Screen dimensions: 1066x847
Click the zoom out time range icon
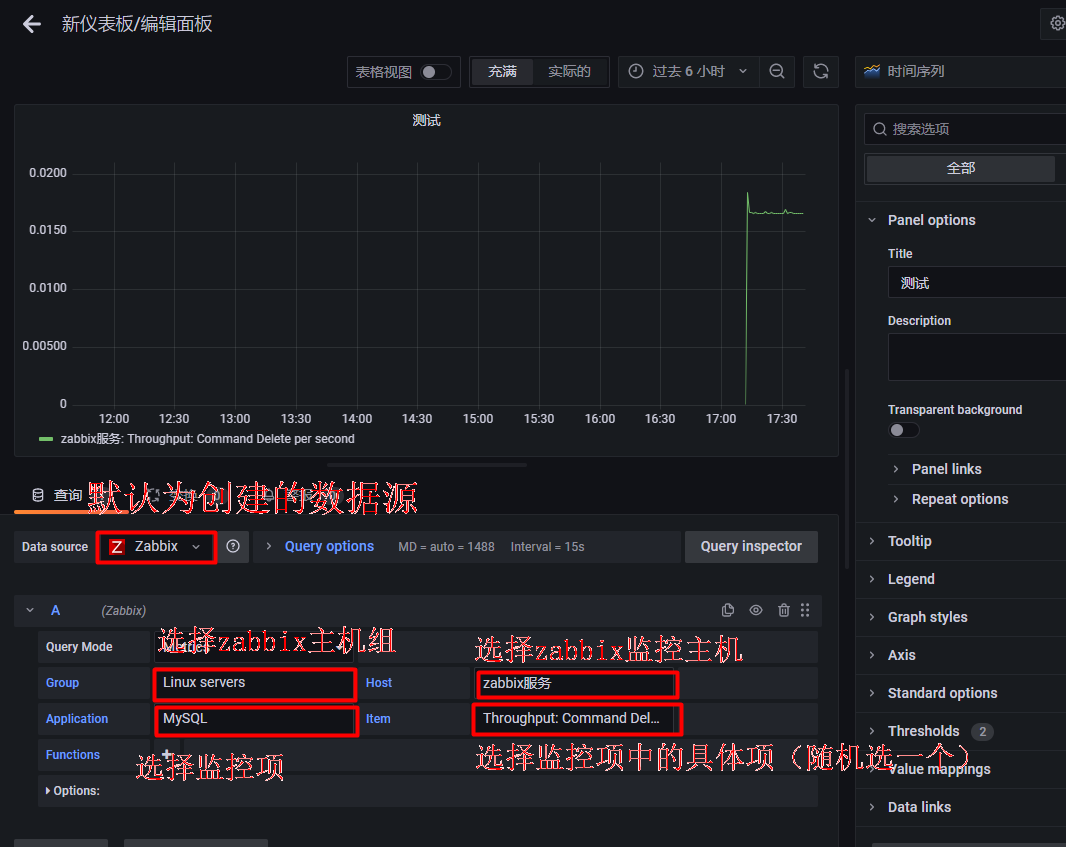[x=776, y=71]
